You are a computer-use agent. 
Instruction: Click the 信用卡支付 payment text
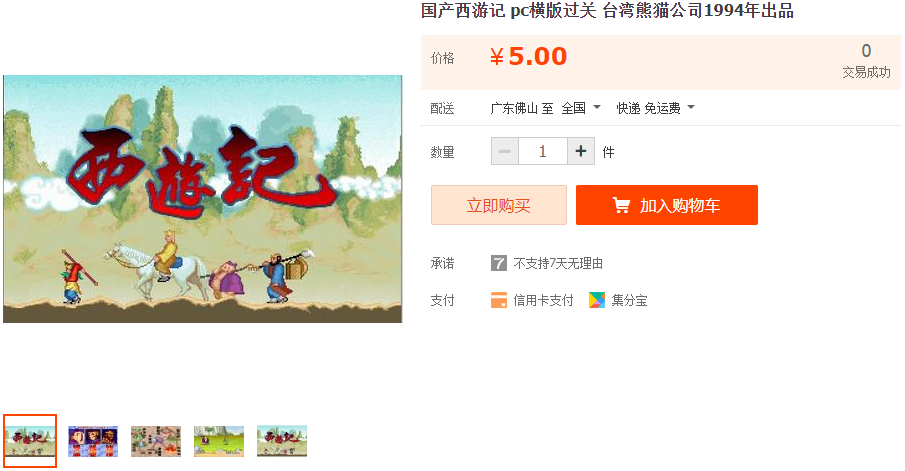[543, 300]
